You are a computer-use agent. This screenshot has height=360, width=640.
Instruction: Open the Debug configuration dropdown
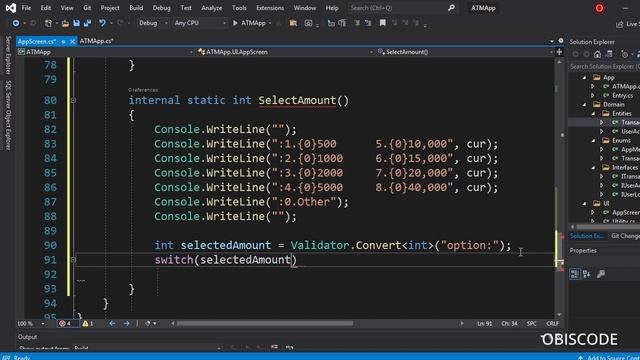[153, 23]
